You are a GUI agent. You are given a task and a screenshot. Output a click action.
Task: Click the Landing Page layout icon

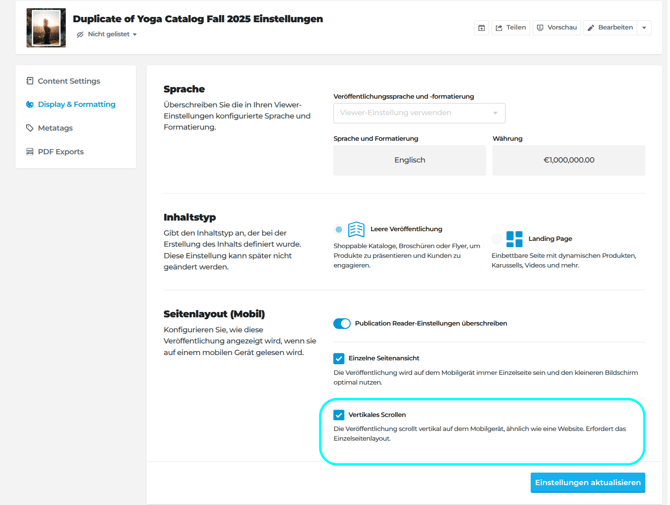(x=514, y=239)
